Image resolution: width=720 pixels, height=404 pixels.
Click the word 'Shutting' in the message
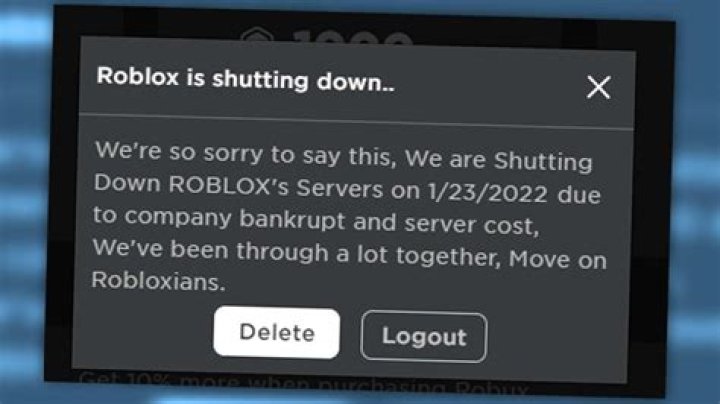[543, 162]
